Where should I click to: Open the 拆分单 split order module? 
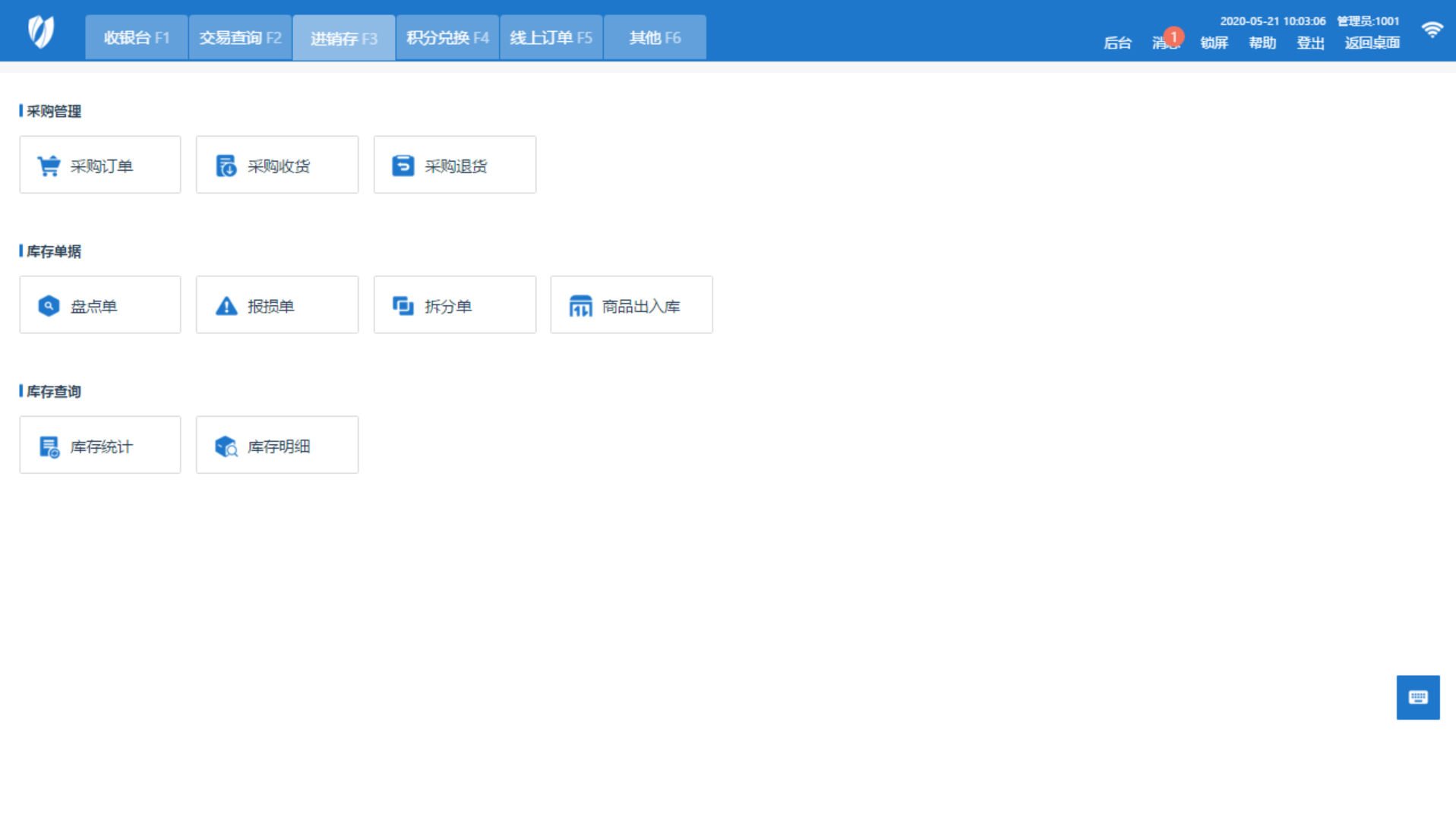click(454, 304)
